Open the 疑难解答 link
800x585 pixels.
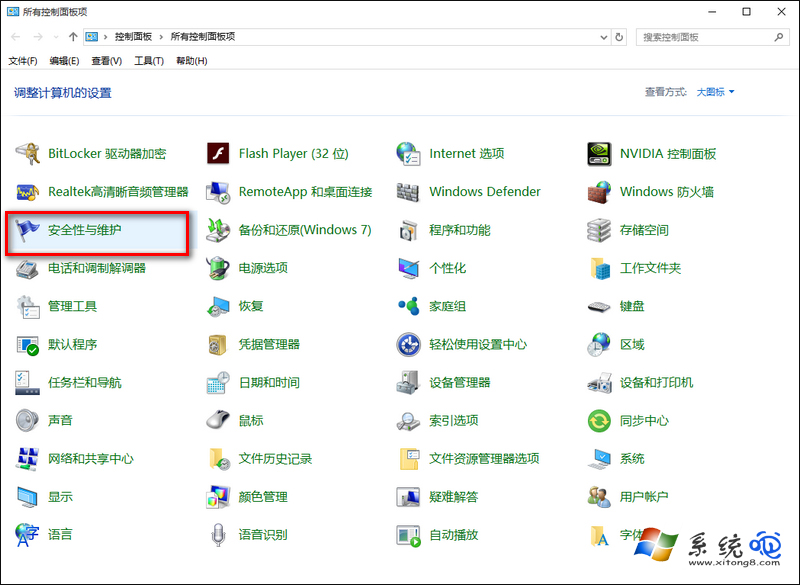[454, 497]
